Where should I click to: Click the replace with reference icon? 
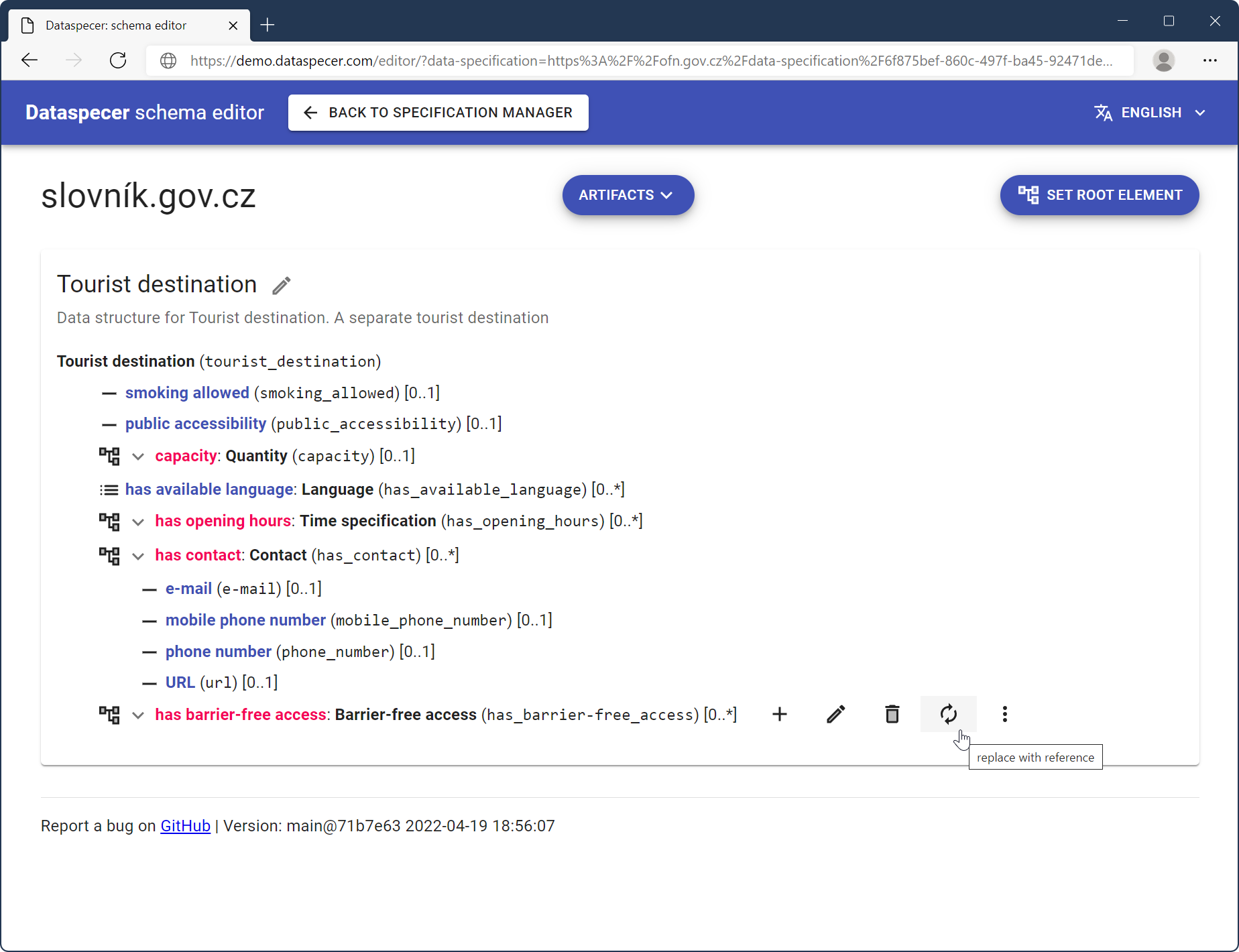pos(948,714)
